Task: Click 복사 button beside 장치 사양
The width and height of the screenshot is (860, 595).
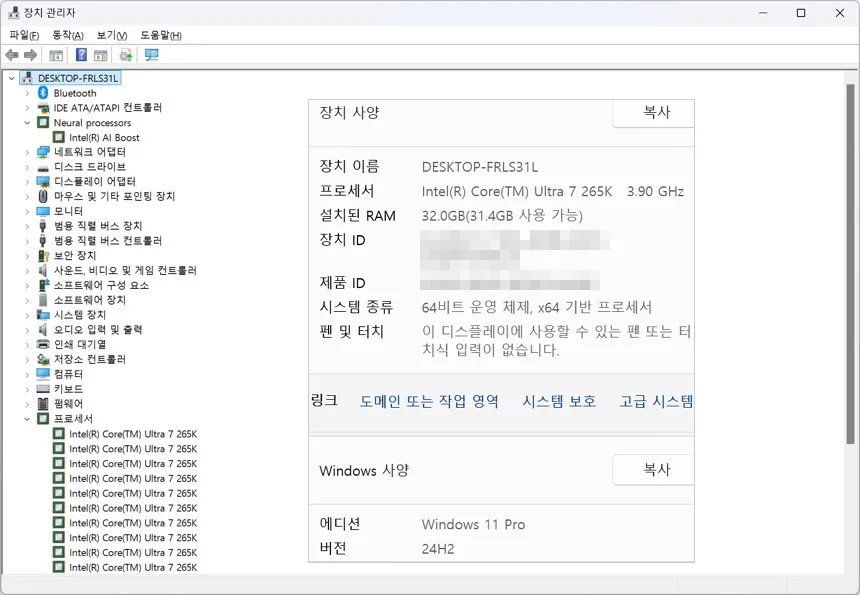Action: [x=654, y=113]
